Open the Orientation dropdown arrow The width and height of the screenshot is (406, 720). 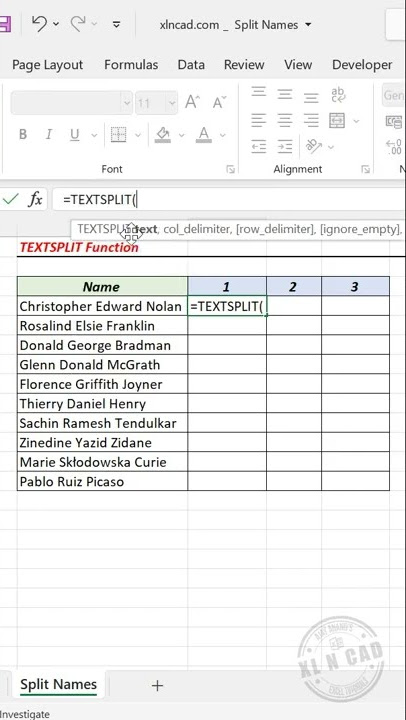pos(331,147)
